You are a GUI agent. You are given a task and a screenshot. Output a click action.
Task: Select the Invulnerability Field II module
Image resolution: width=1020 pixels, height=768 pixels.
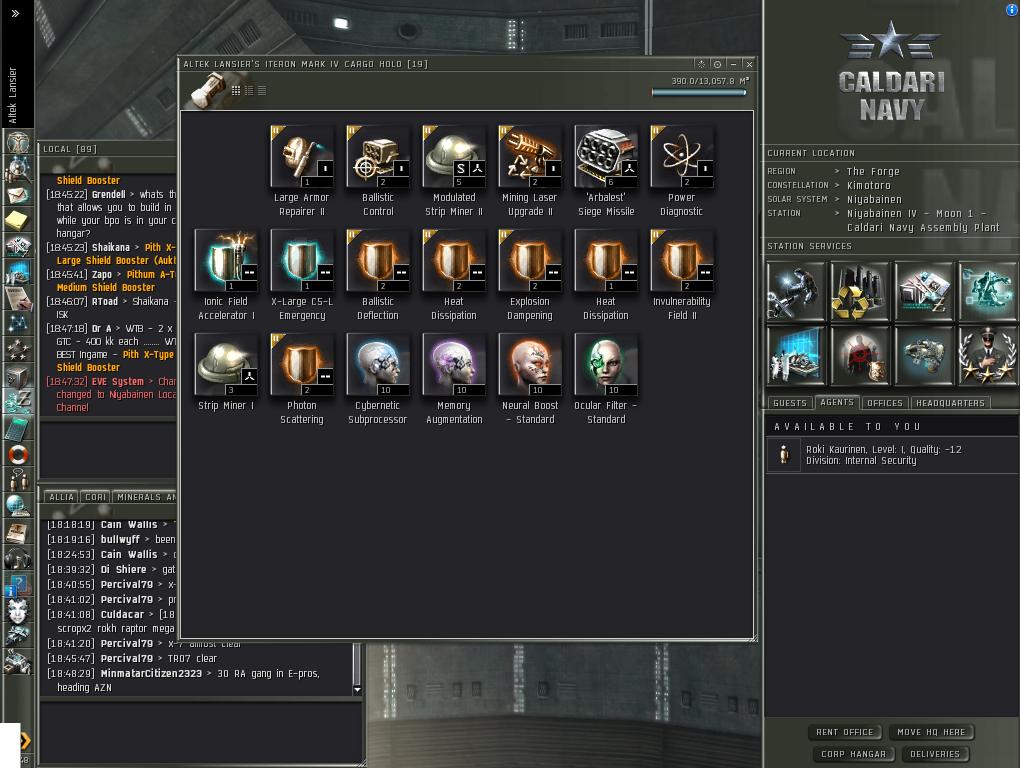click(x=682, y=261)
